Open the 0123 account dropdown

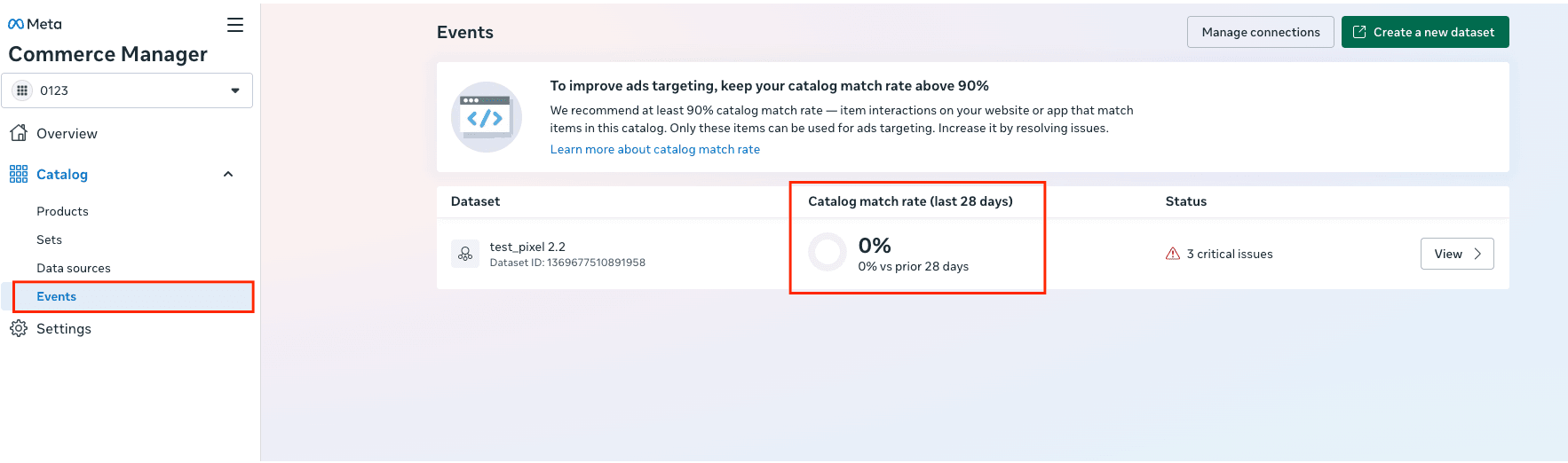click(127, 90)
